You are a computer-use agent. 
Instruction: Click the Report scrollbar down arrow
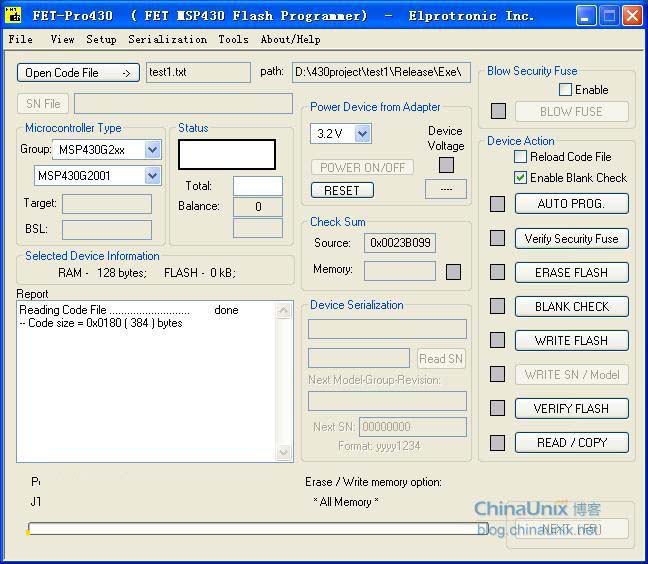[284, 452]
